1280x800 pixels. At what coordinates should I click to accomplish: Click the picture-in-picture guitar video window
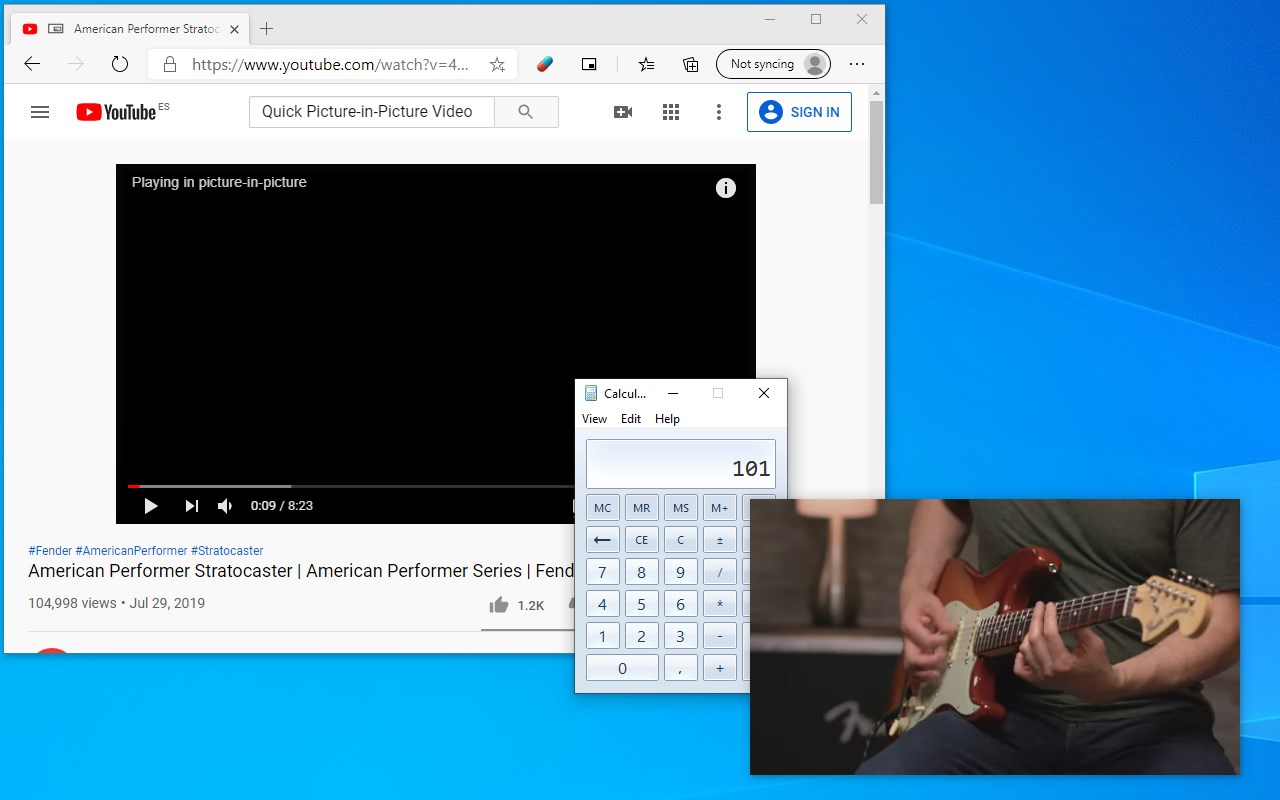pos(995,637)
